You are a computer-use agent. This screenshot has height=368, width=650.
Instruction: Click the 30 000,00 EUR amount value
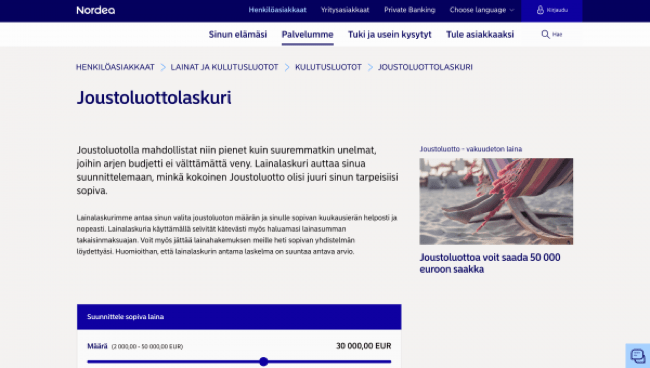coord(364,346)
